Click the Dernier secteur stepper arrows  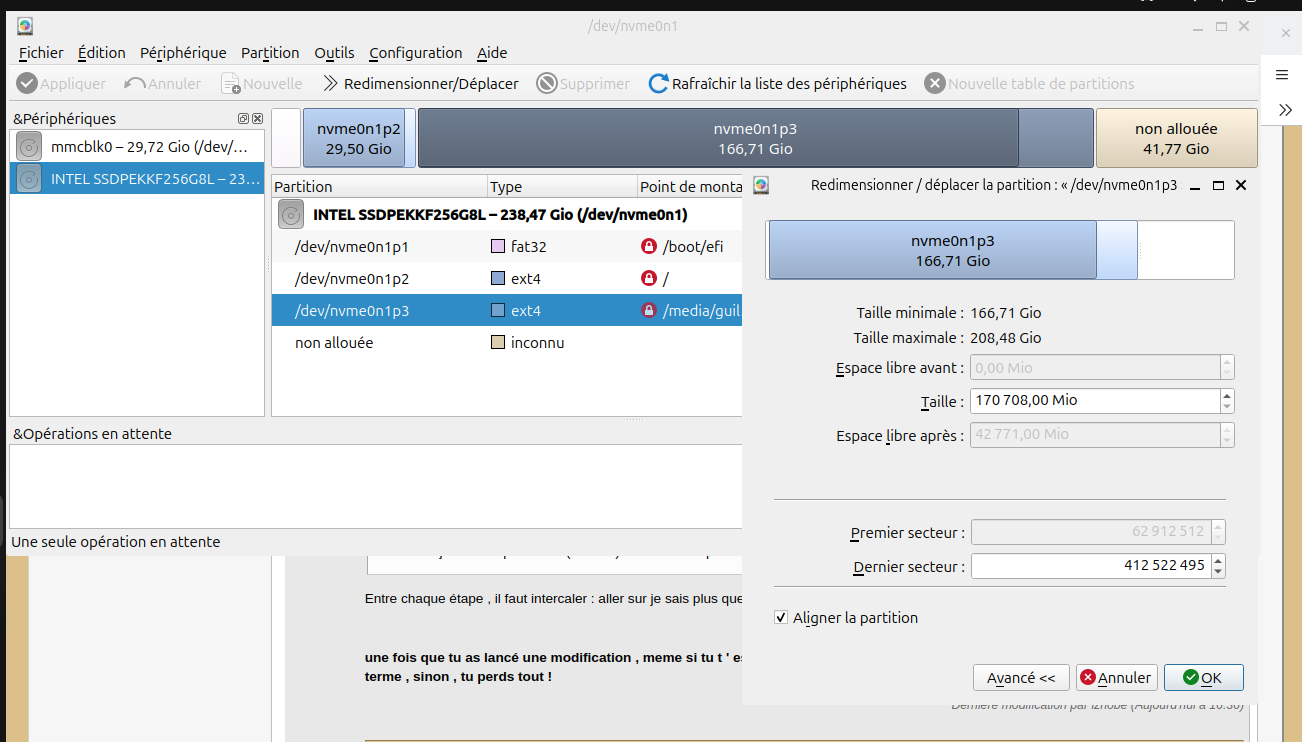(x=1219, y=566)
